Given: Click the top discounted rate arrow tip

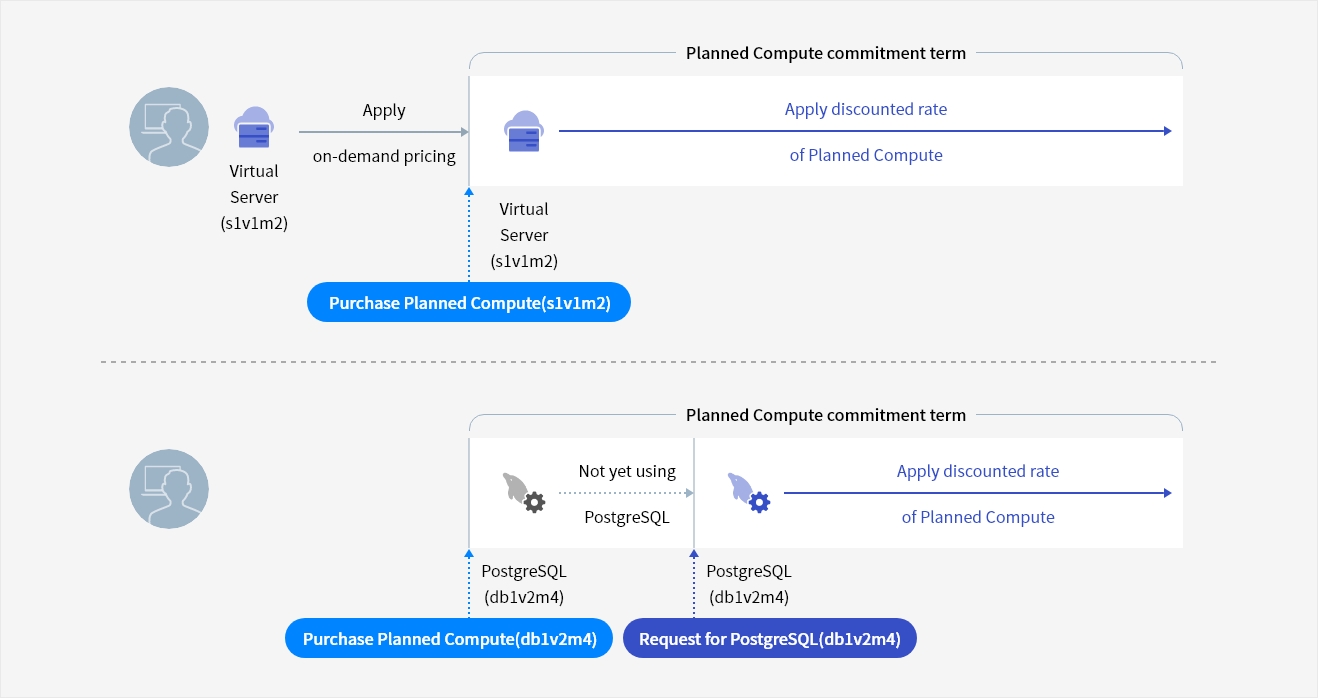Looking at the screenshot, I should coord(1166,131).
